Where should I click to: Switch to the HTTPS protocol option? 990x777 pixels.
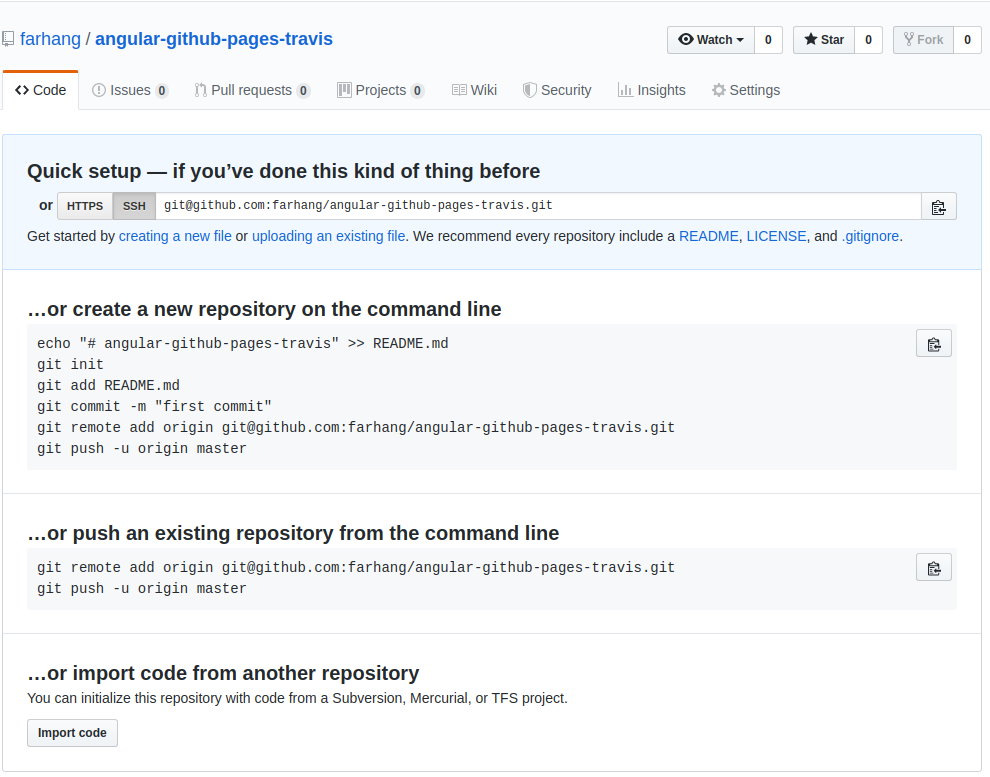click(85, 206)
